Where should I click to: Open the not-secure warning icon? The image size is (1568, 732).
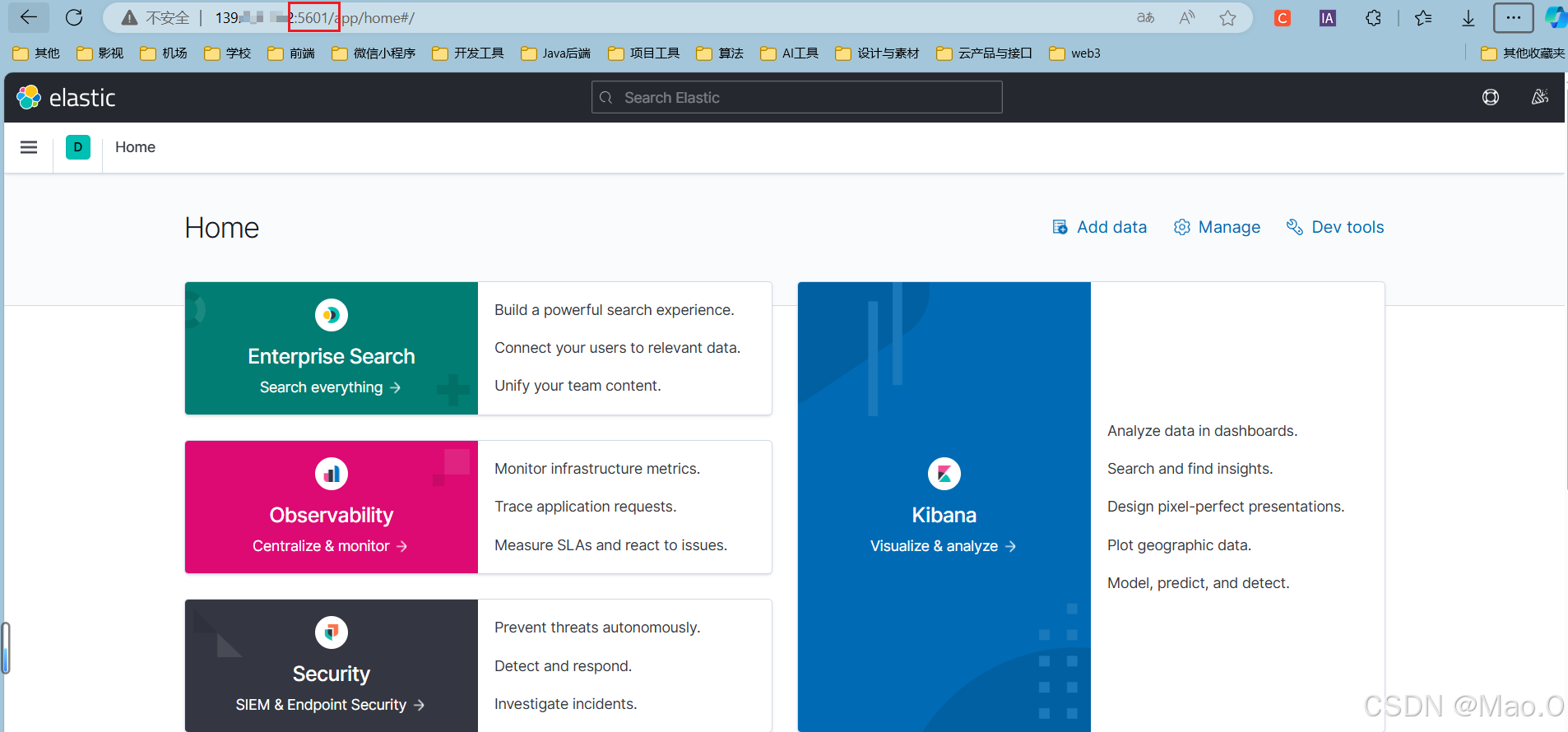pyautogui.click(x=129, y=18)
